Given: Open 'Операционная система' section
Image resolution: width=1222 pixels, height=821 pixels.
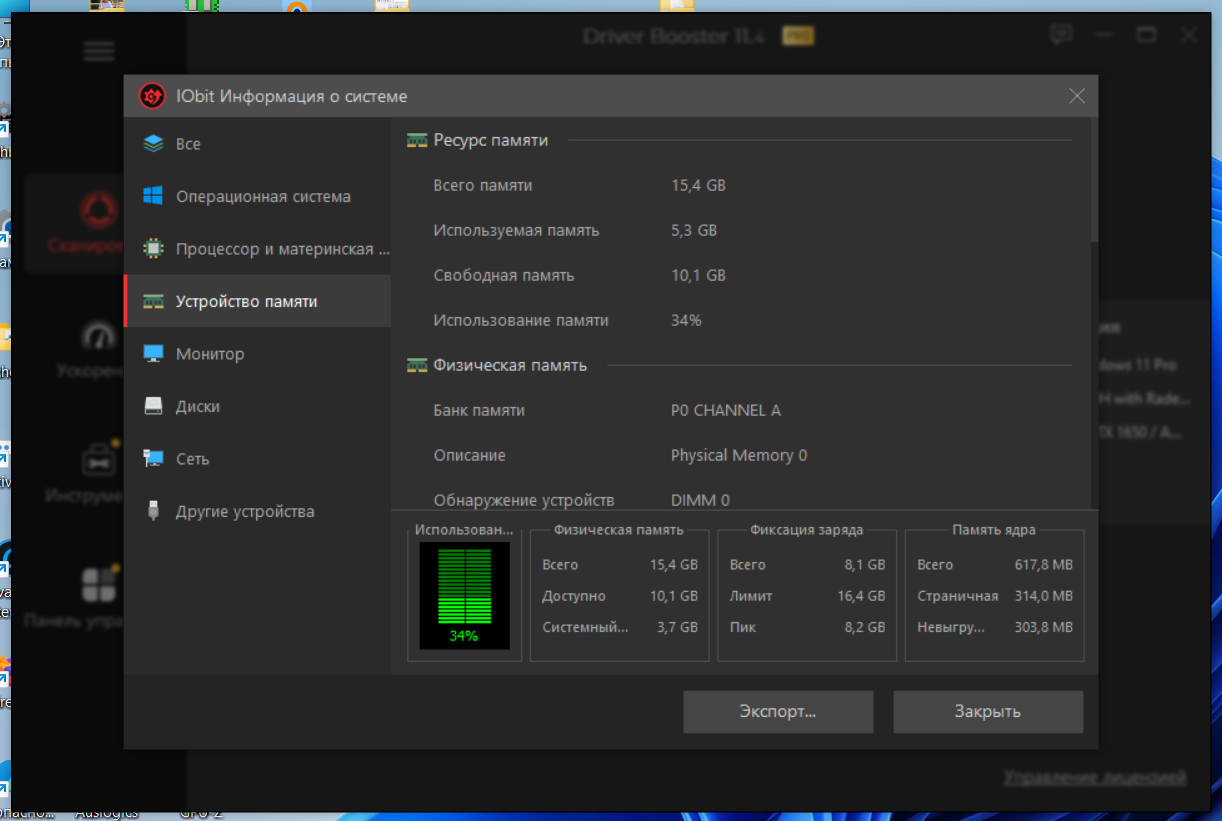Looking at the screenshot, I should tap(257, 196).
